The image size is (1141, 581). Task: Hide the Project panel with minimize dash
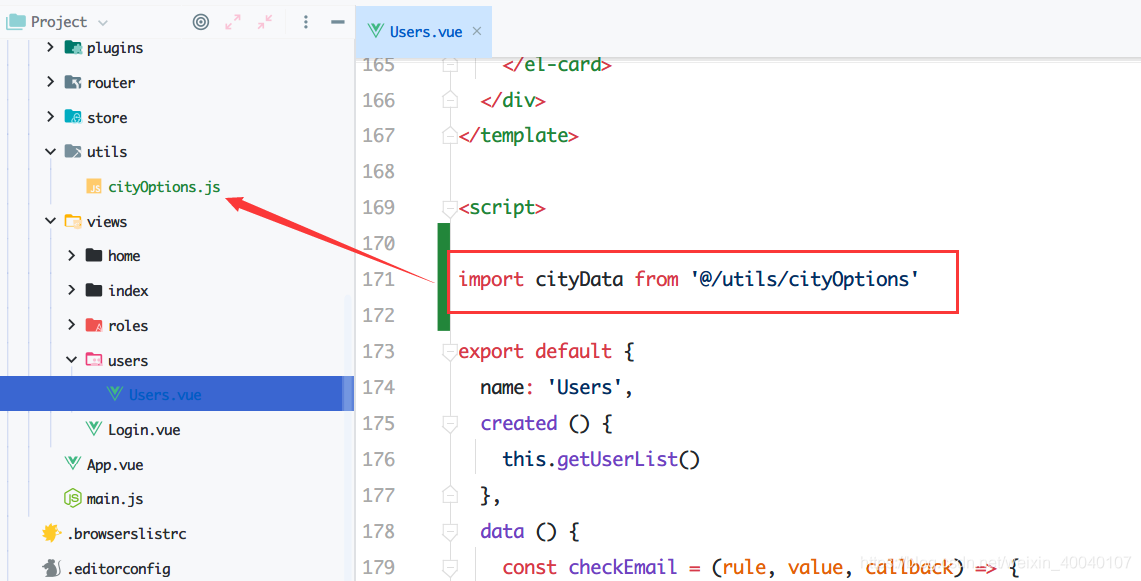(338, 22)
